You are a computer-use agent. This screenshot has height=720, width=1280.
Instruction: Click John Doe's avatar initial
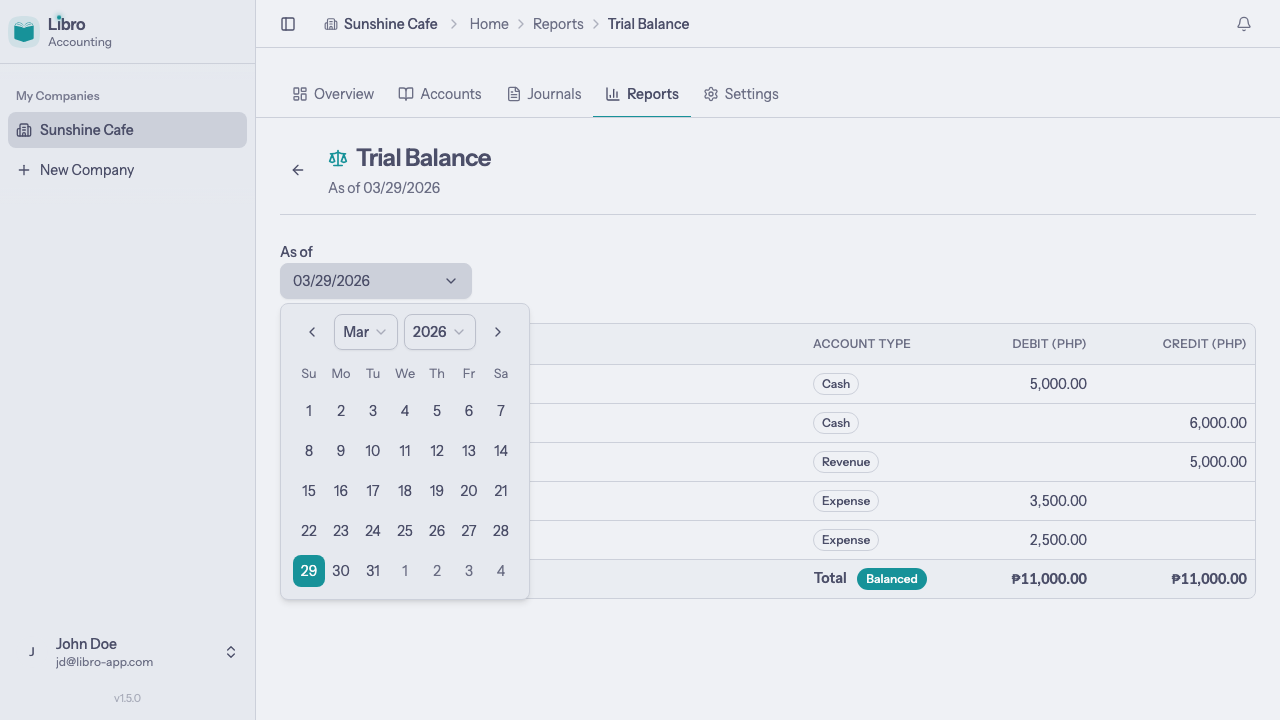pyautogui.click(x=32, y=652)
